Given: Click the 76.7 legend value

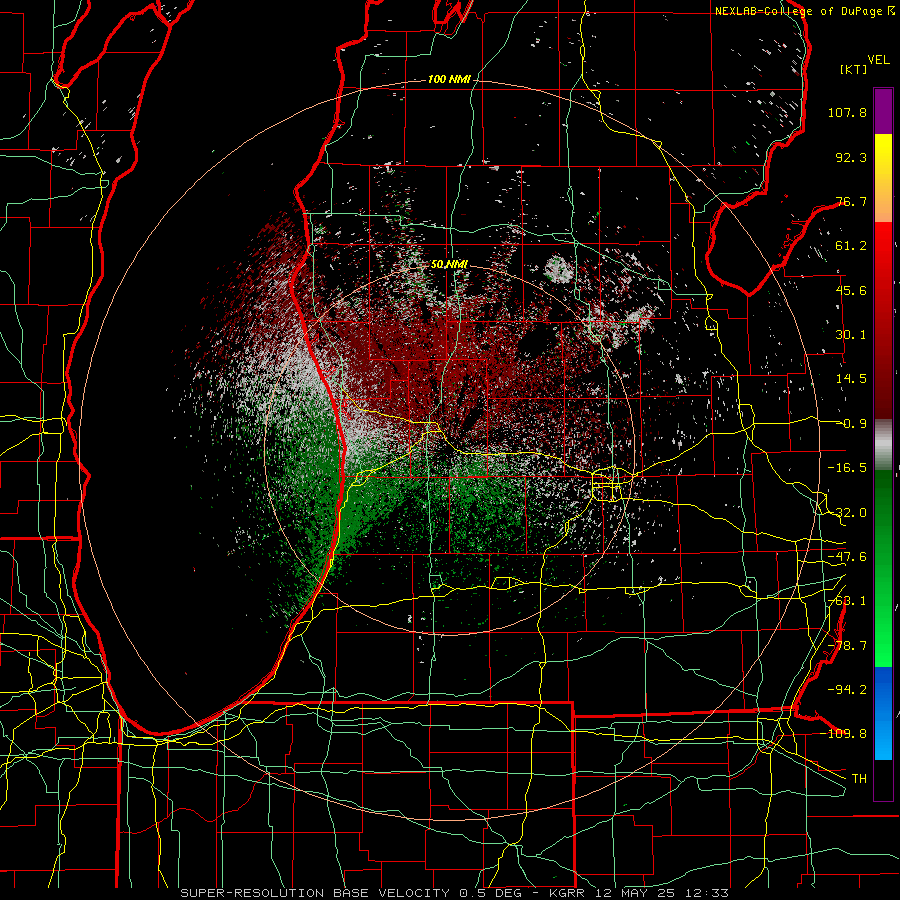Looking at the screenshot, I should [x=851, y=201].
